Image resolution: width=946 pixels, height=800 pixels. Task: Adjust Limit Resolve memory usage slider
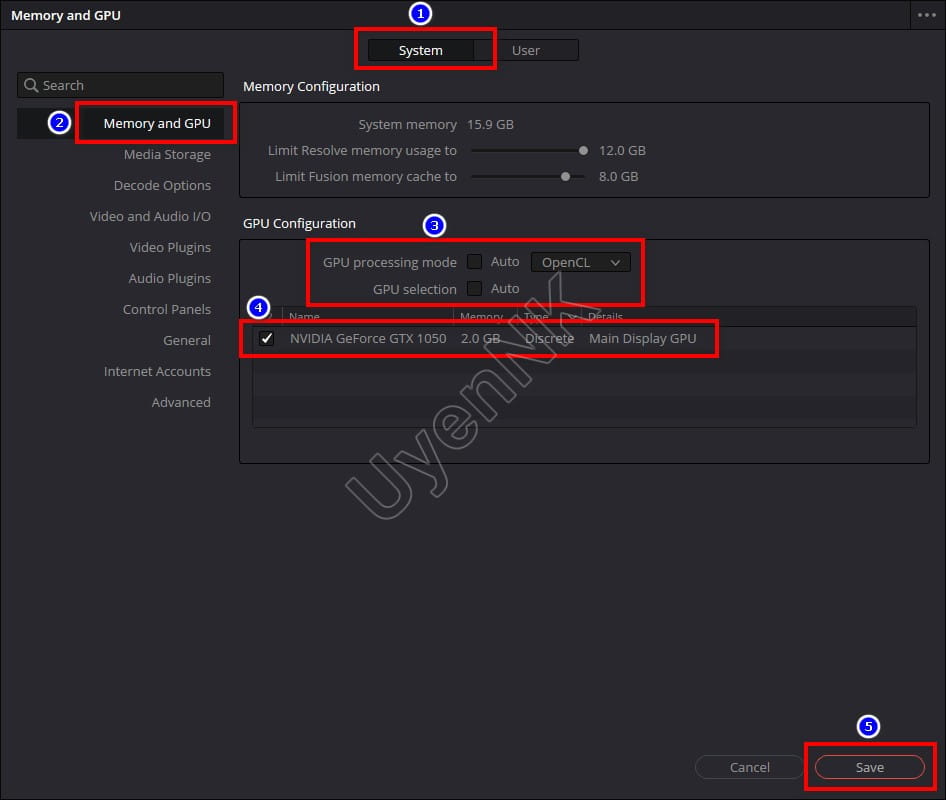pyautogui.click(x=583, y=151)
